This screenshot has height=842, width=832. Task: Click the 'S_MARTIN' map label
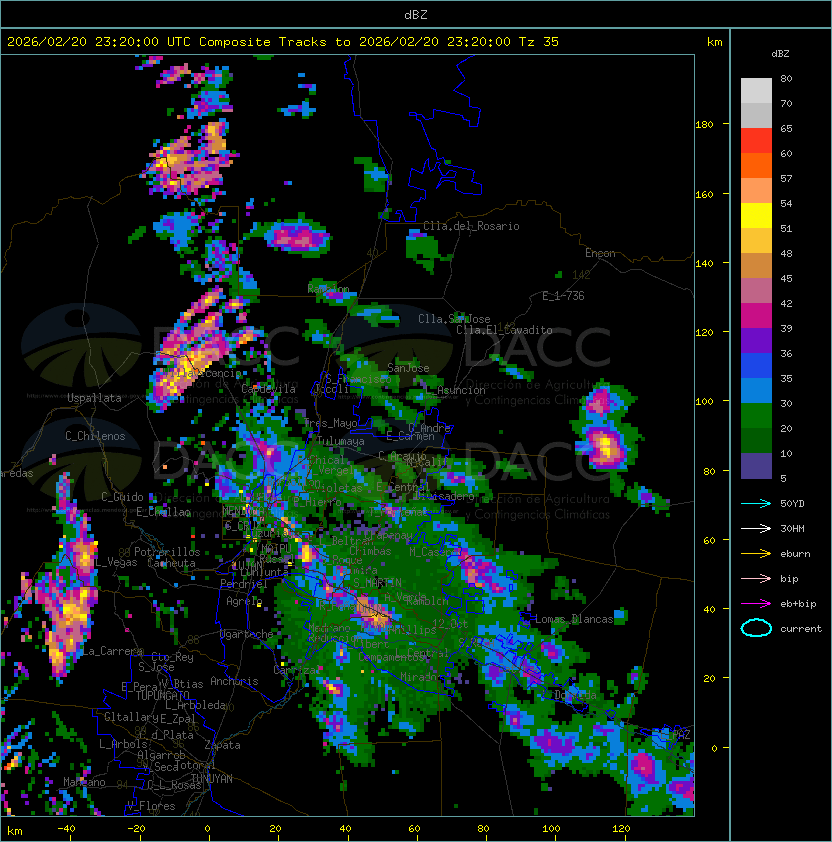tap(377, 583)
